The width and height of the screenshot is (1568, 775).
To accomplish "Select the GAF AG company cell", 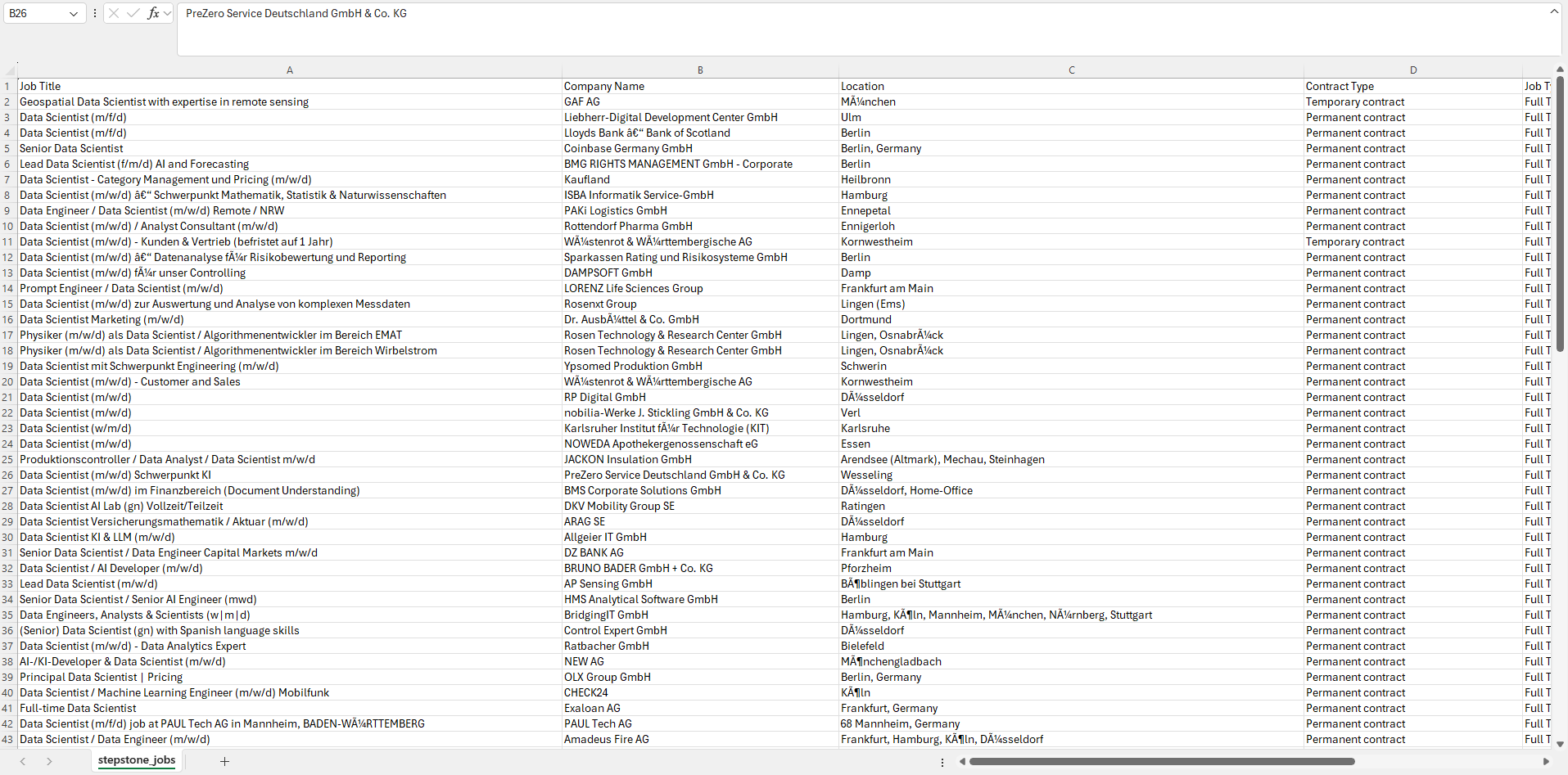I will click(700, 101).
